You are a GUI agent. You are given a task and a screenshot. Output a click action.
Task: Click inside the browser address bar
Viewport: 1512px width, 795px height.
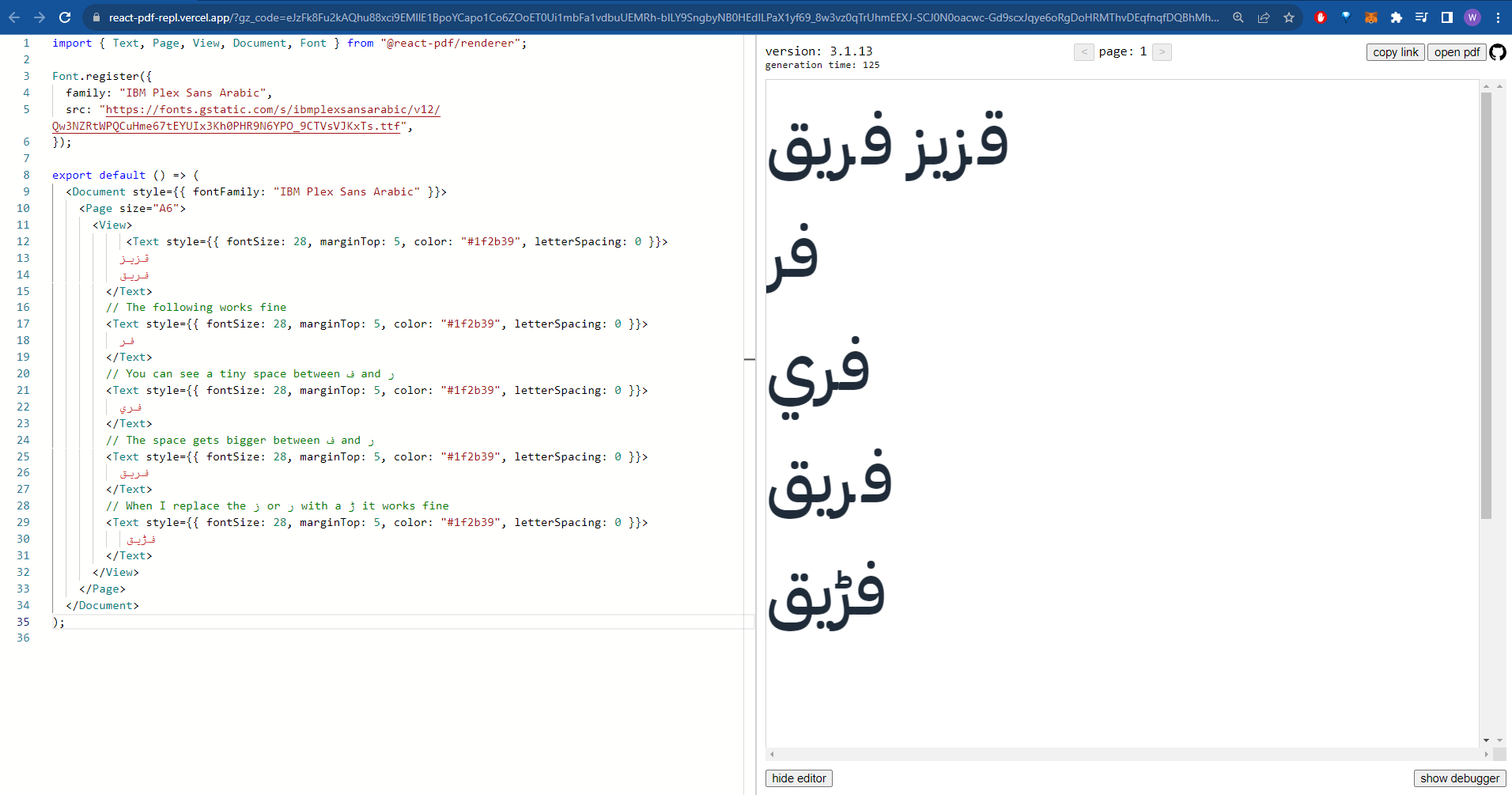click(633, 17)
